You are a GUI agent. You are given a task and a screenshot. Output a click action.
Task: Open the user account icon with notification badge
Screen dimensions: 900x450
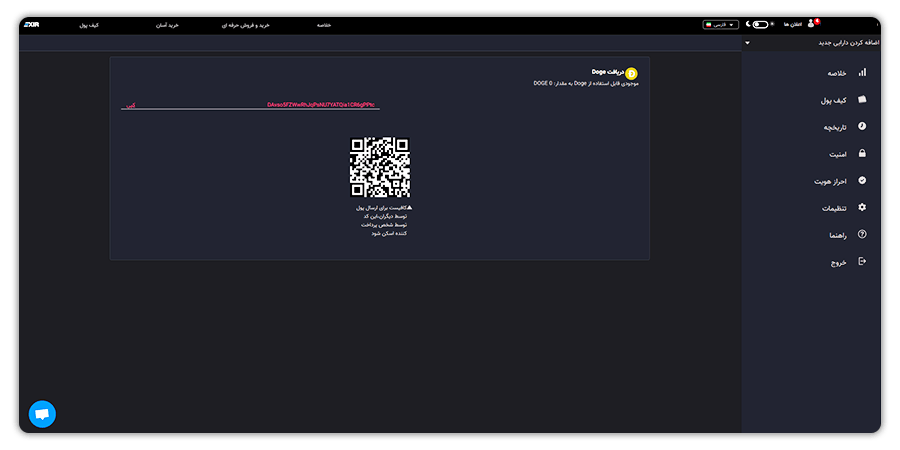813,24
